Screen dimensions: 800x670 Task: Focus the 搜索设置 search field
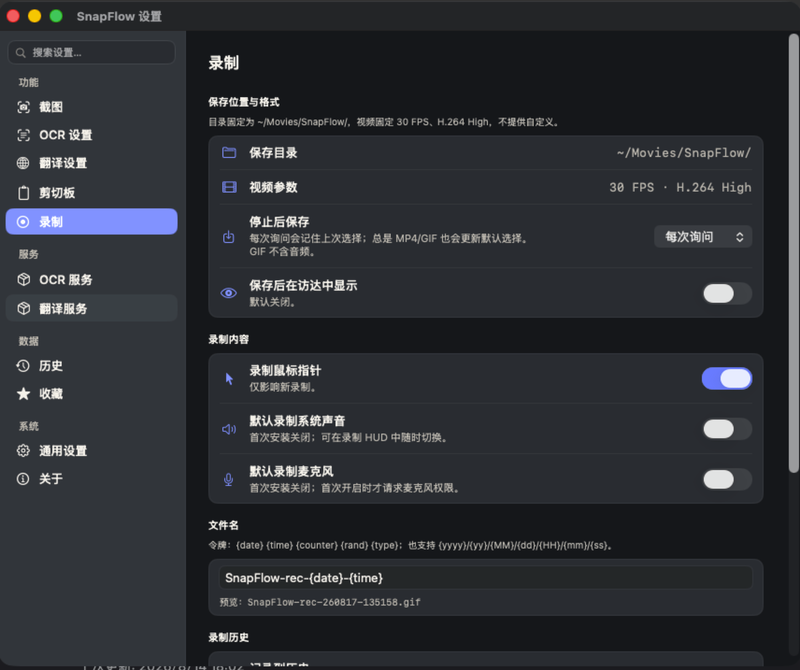point(92,53)
